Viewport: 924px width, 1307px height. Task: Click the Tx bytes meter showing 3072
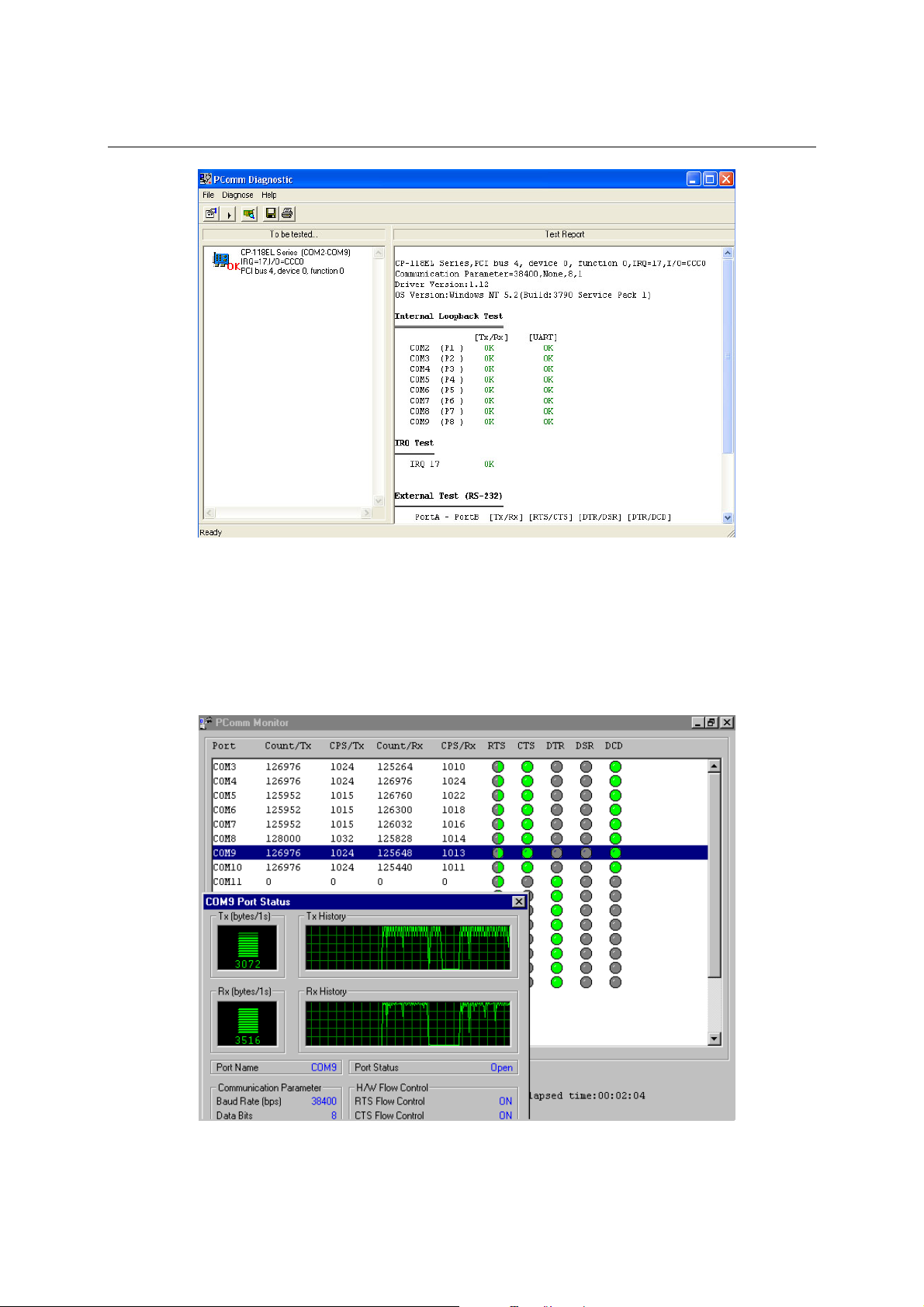(248, 948)
